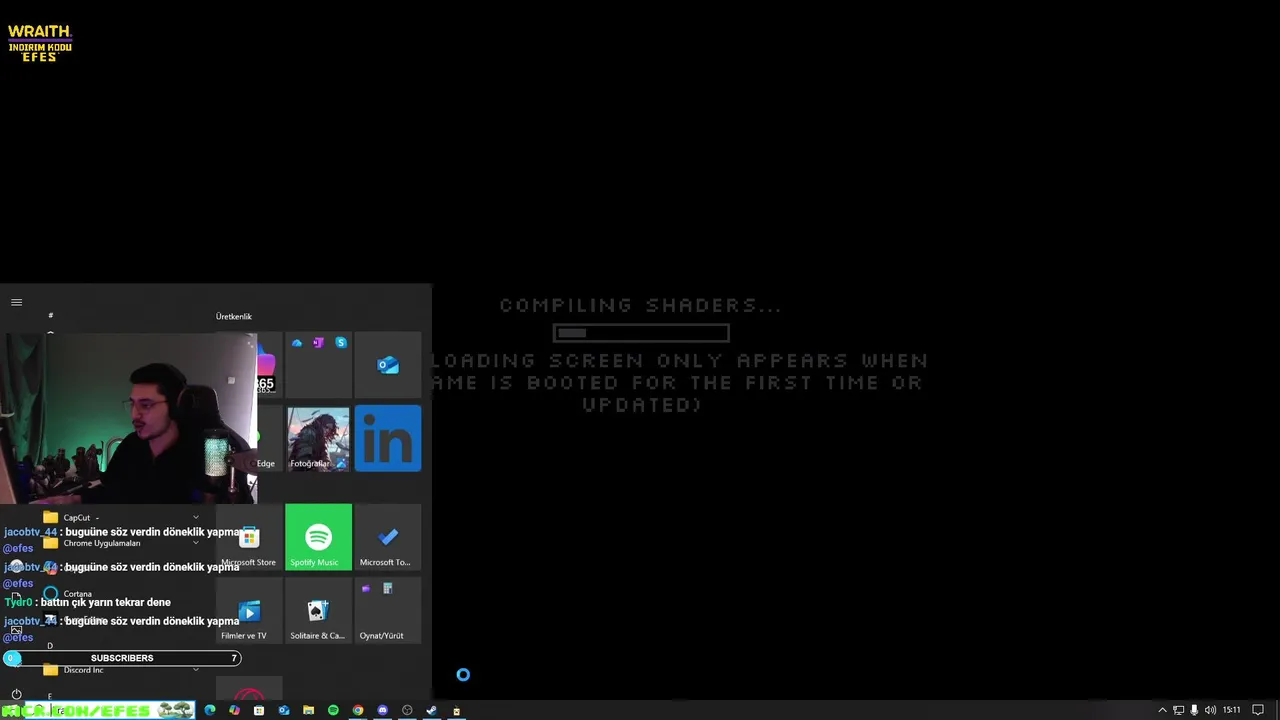Switch to Discord in the taskbar
This screenshot has width=1280, height=720.
tap(382, 710)
